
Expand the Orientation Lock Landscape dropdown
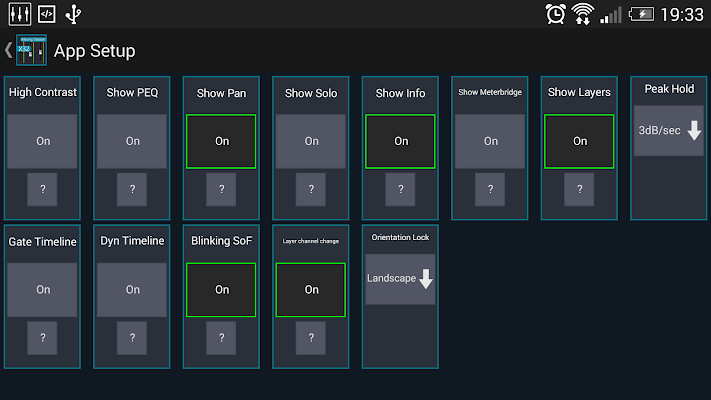[400, 279]
